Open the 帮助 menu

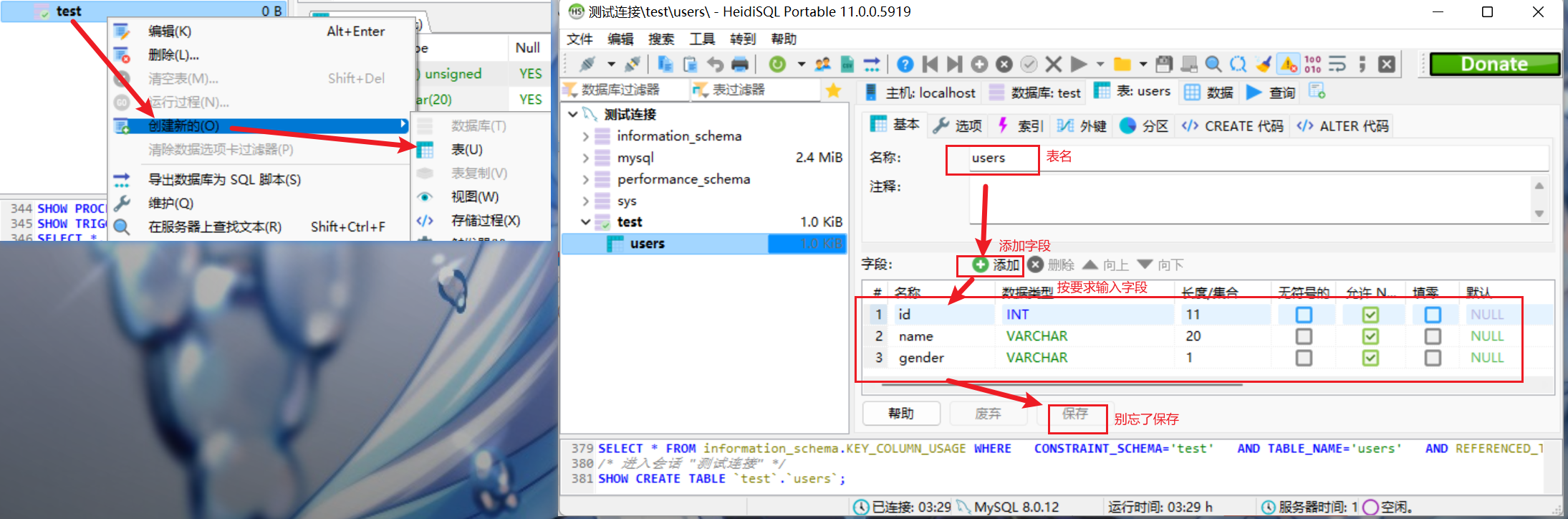[x=784, y=39]
